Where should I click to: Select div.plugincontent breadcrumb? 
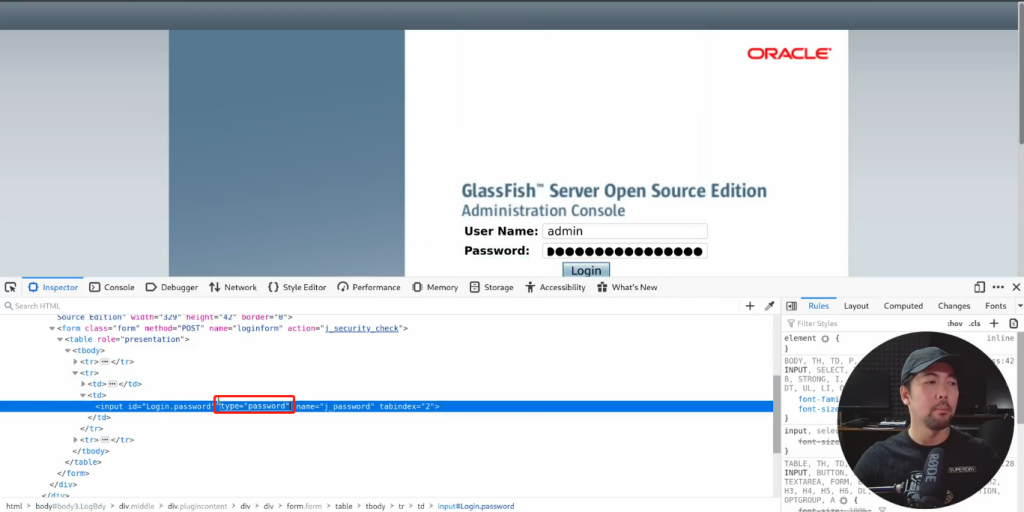click(197, 506)
